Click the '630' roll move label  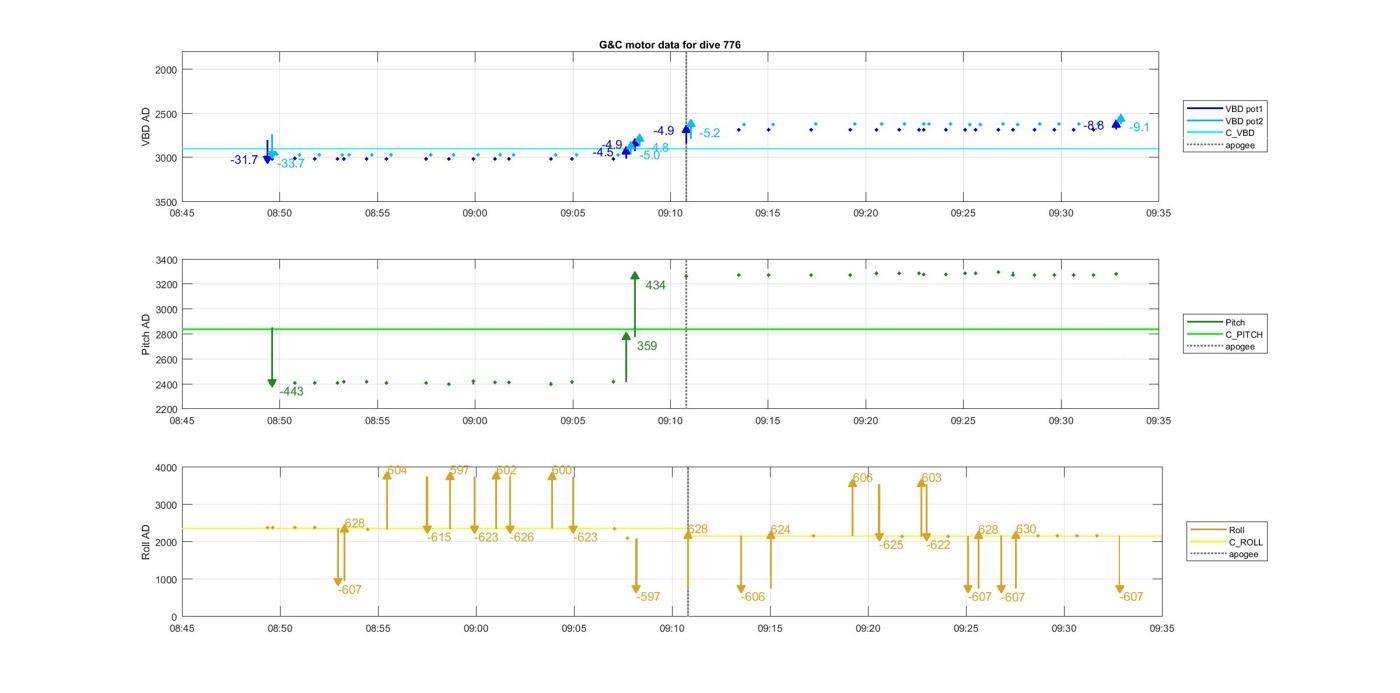tap(1026, 530)
